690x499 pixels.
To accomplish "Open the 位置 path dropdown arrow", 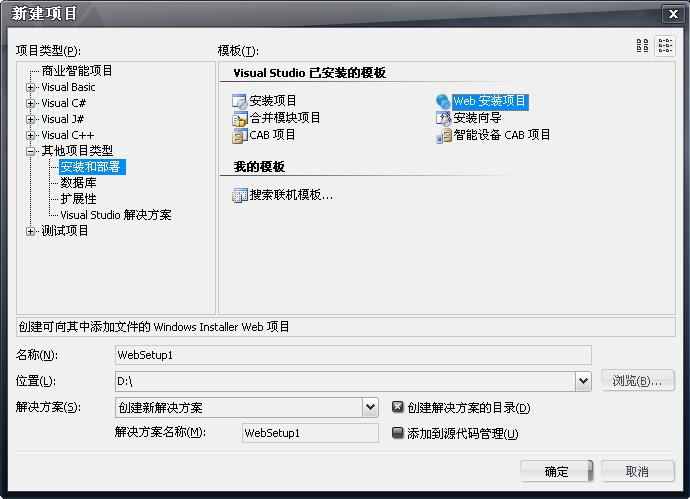I will coord(583,381).
